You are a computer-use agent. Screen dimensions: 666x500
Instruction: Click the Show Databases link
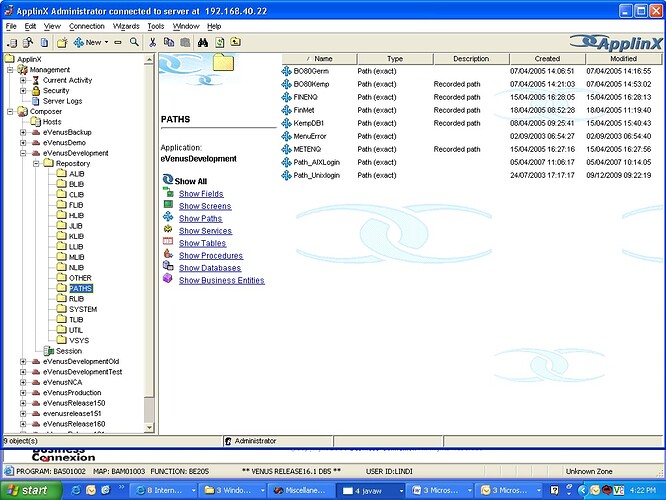pyautogui.click(x=210, y=268)
